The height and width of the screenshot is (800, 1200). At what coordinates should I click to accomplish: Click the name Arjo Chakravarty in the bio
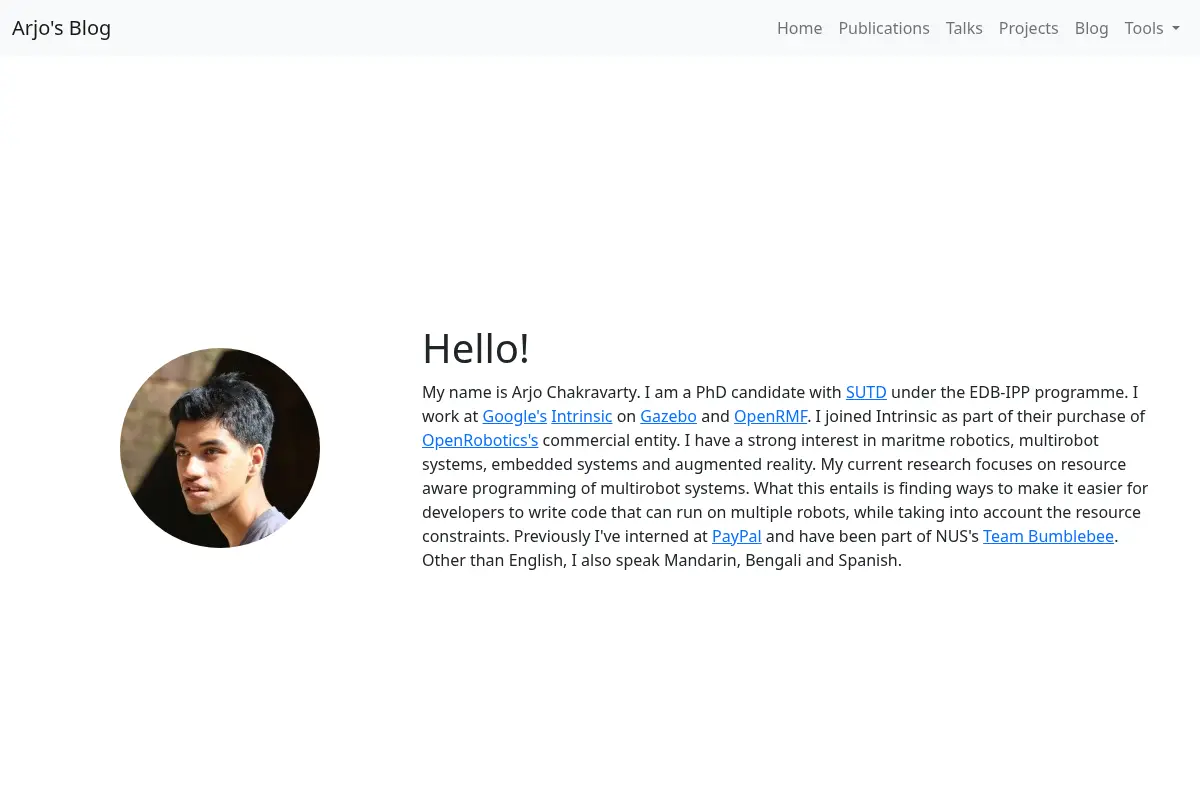pyautogui.click(x=575, y=392)
